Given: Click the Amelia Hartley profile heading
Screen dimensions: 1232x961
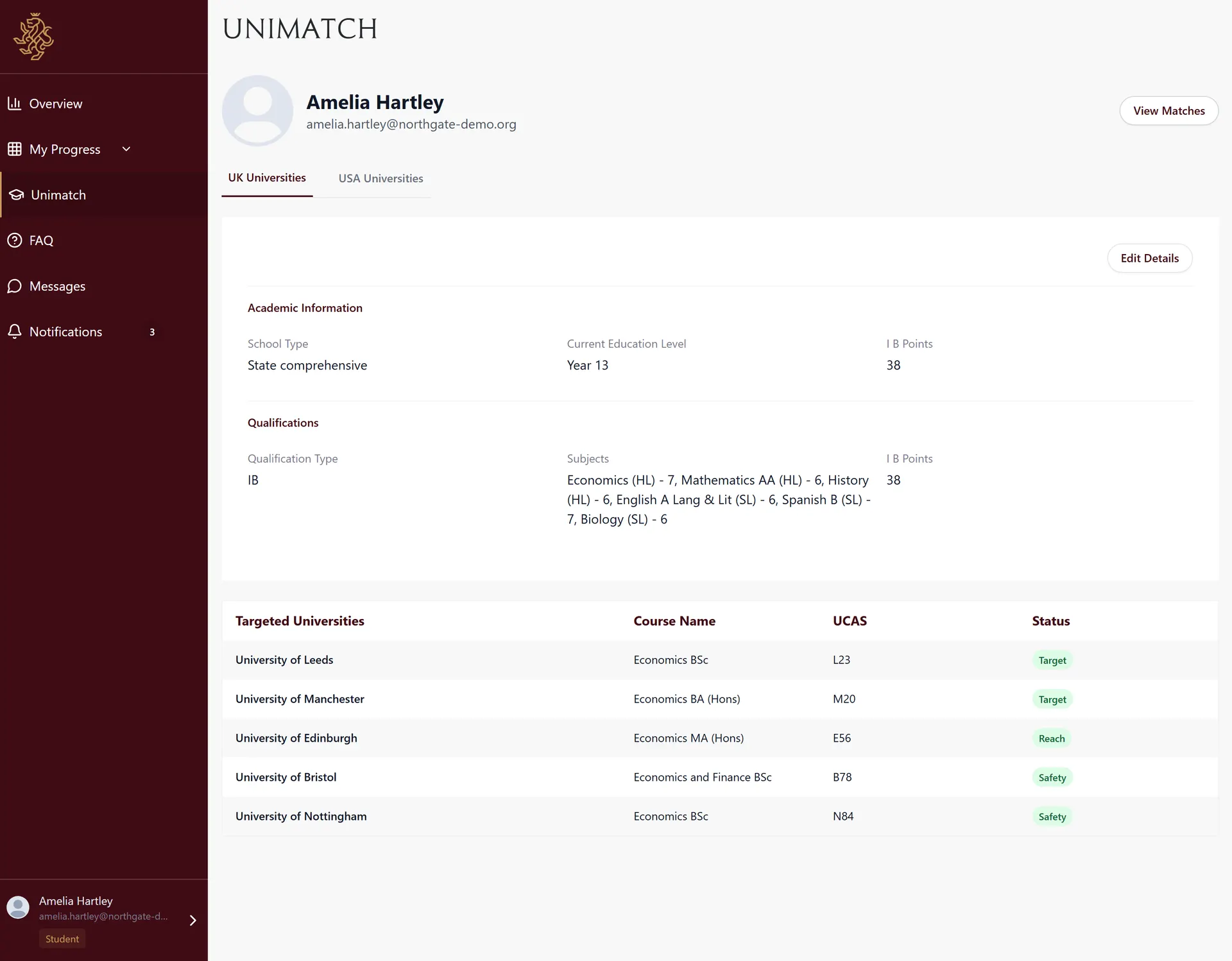Looking at the screenshot, I should (x=375, y=102).
